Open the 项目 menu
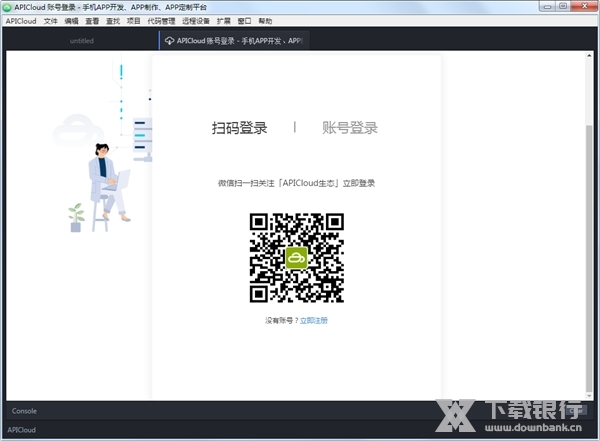This screenshot has width=600, height=441. (x=134, y=21)
